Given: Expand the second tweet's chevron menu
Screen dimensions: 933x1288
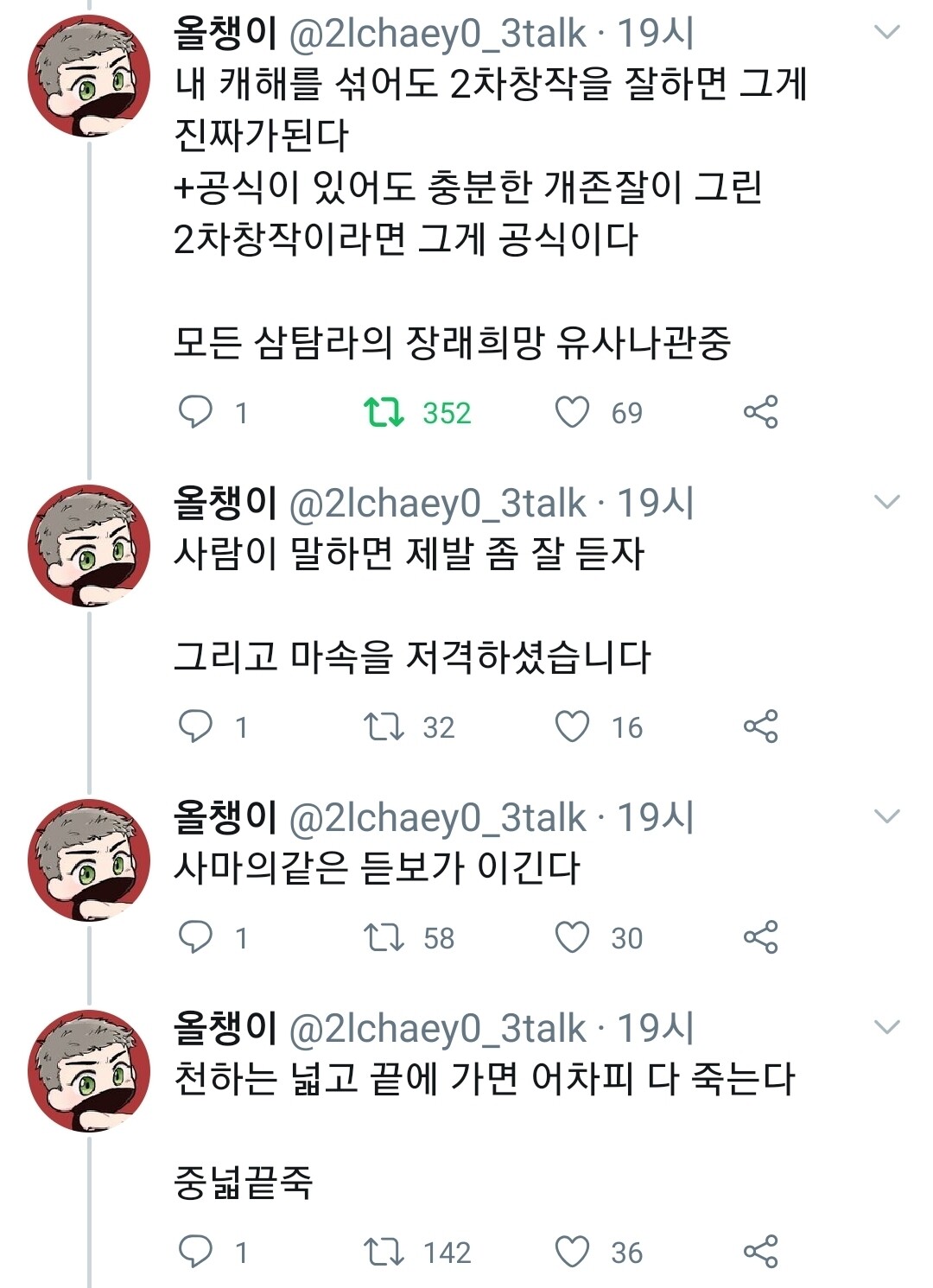Looking at the screenshot, I should click(887, 502).
